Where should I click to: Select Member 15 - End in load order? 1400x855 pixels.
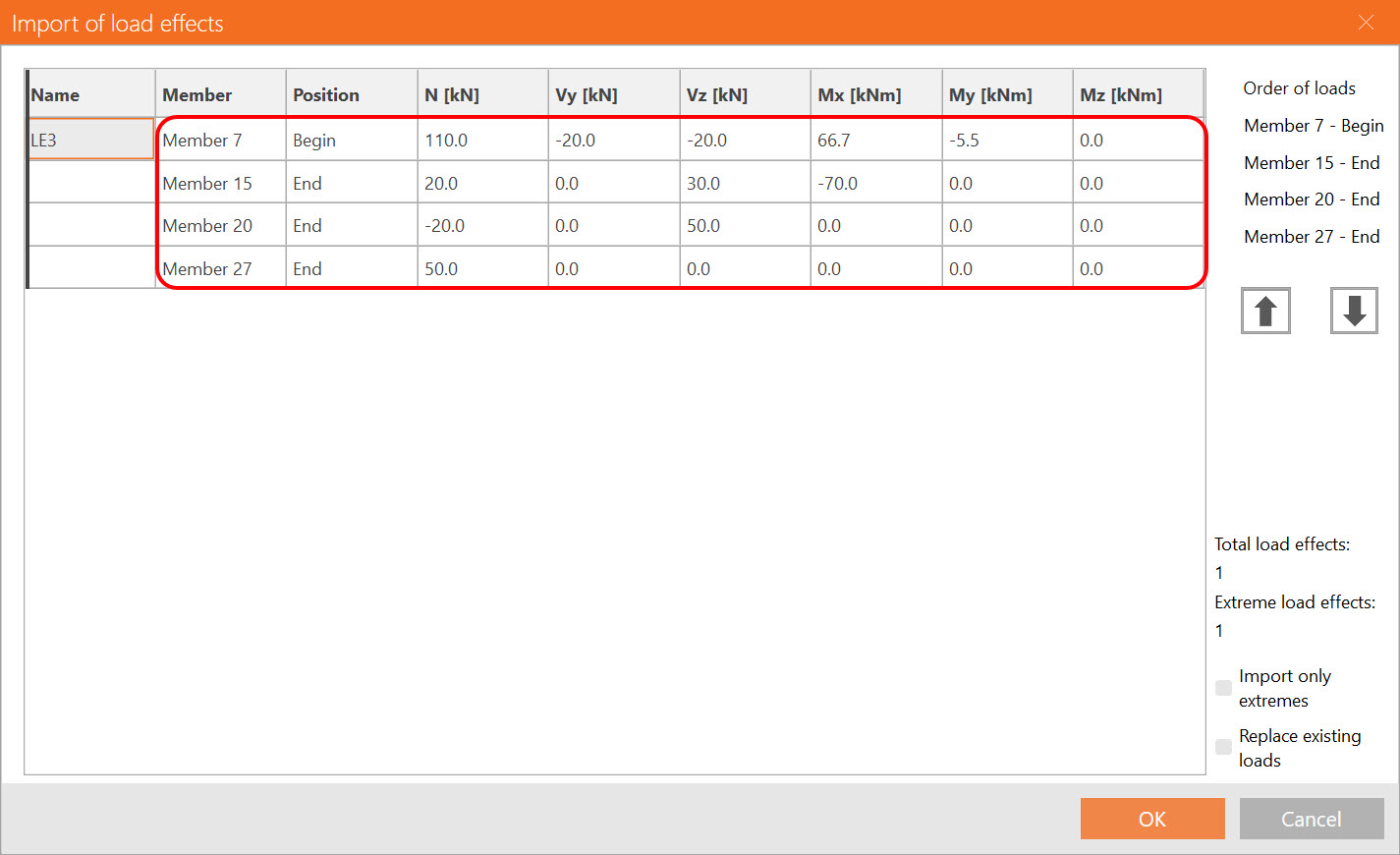1311,163
